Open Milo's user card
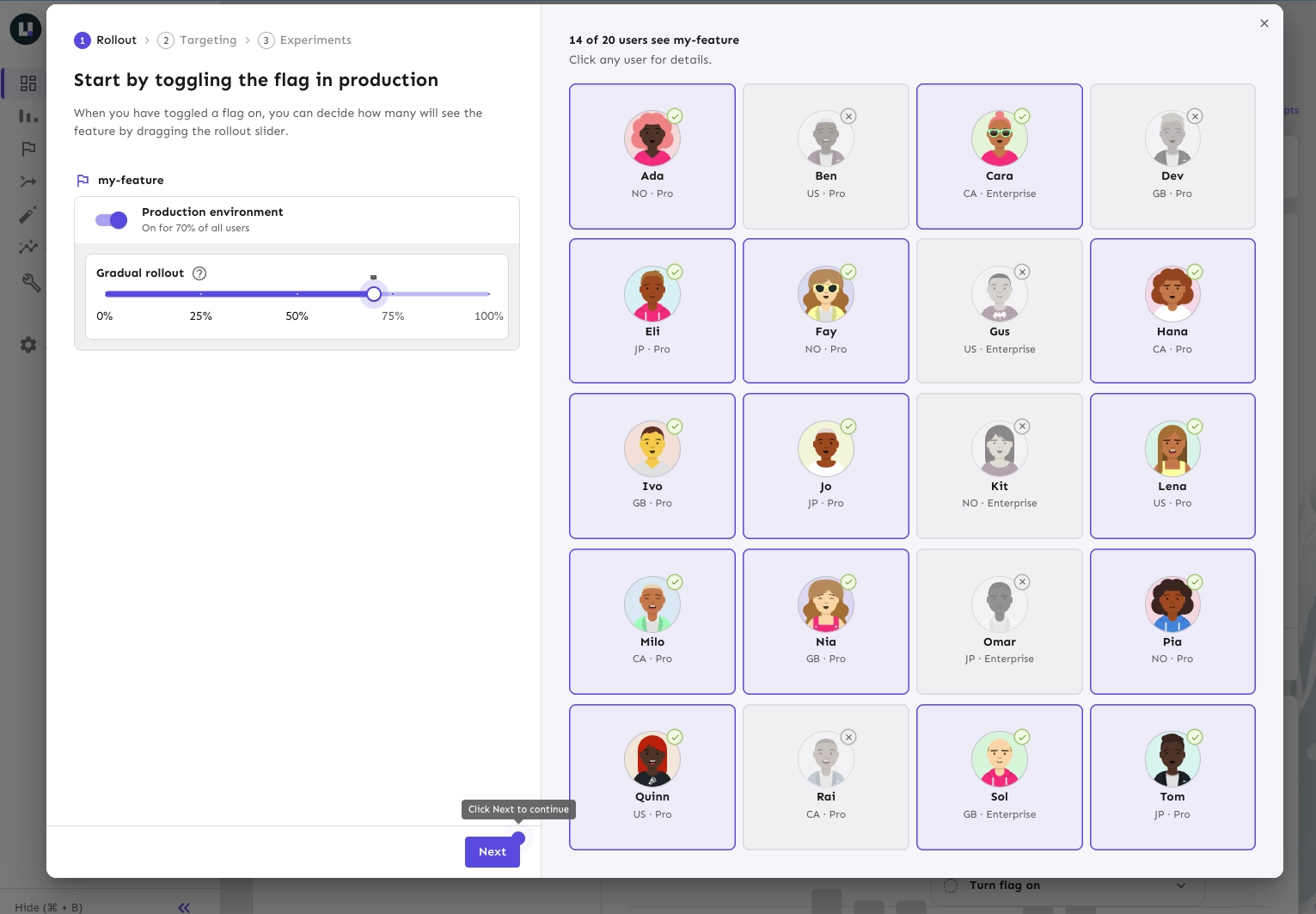Viewport: 1316px width, 914px height. (x=652, y=622)
